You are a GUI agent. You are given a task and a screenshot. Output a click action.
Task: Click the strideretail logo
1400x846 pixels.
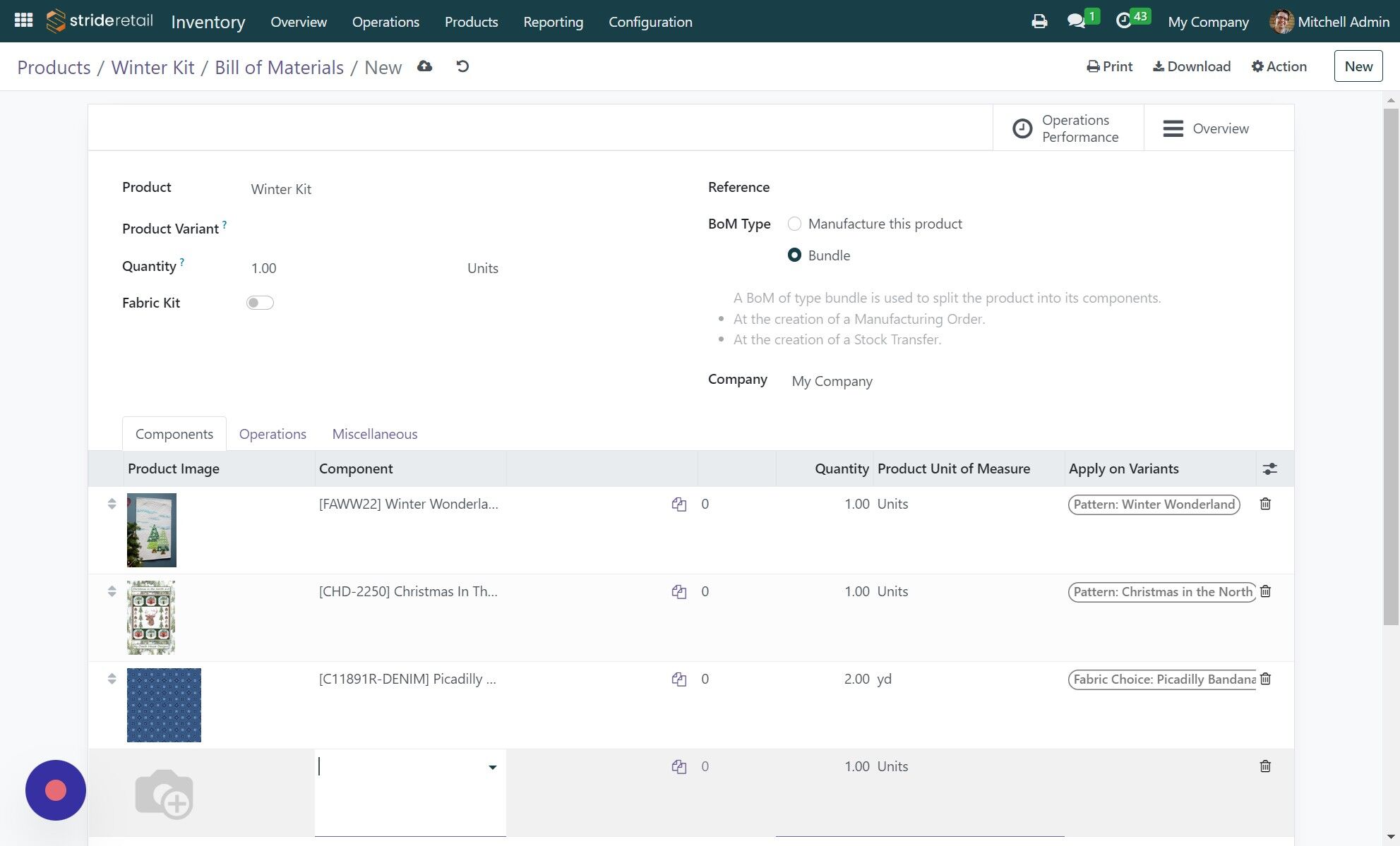(100, 21)
